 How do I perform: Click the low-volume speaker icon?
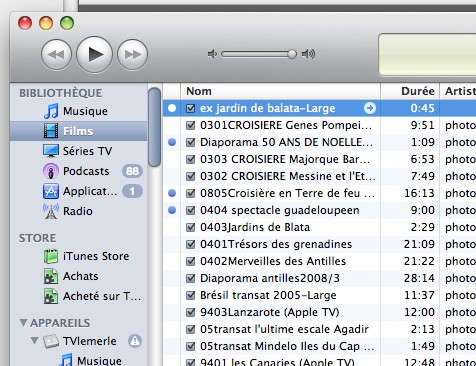pyautogui.click(x=212, y=54)
